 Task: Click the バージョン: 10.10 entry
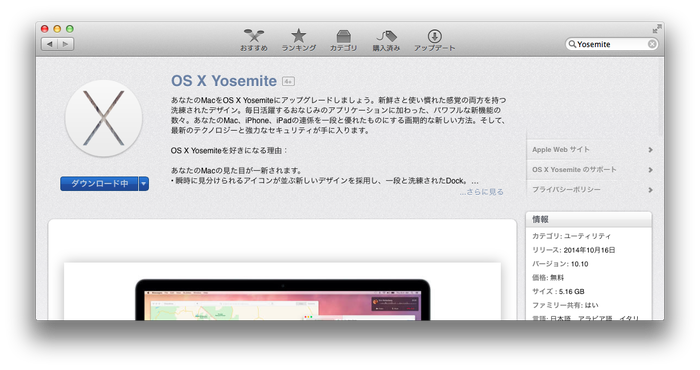(560, 264)
